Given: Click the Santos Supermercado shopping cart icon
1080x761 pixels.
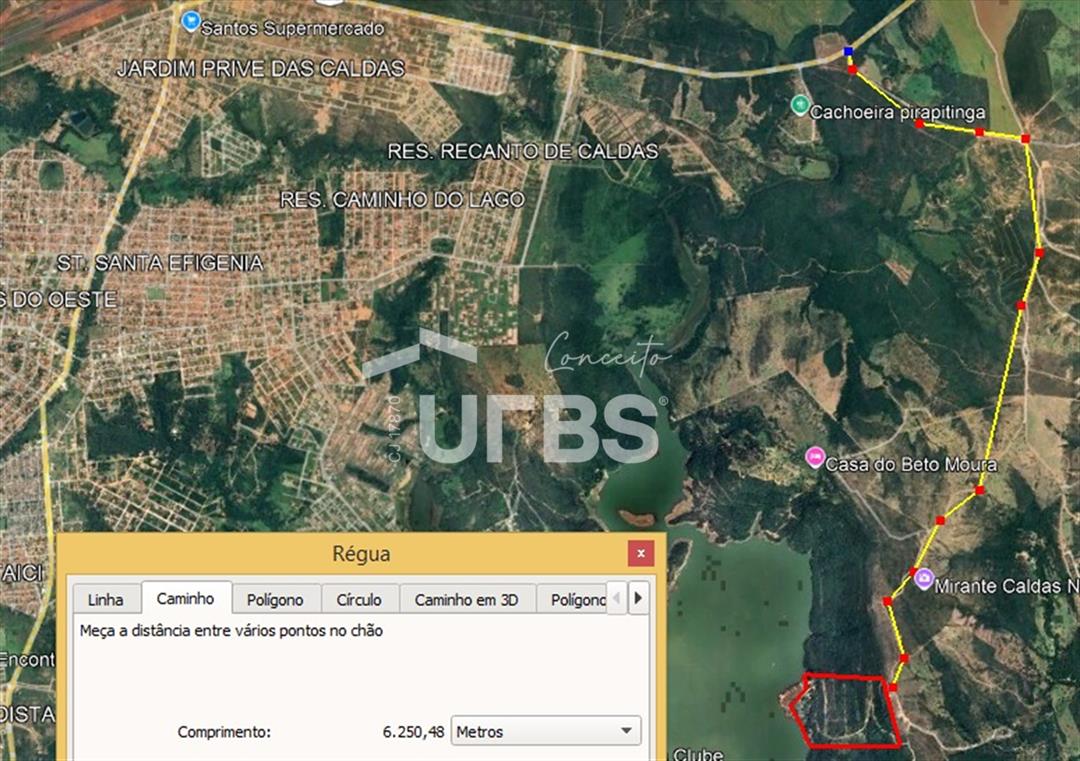Looking at the screenshot, I should [191, 21].
